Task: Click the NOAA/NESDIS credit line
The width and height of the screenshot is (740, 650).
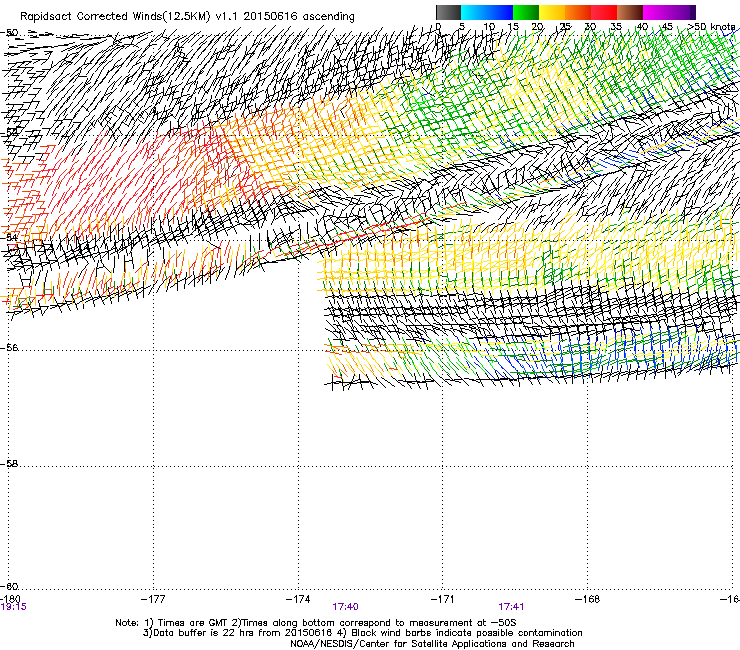Action: pos(432,644)
